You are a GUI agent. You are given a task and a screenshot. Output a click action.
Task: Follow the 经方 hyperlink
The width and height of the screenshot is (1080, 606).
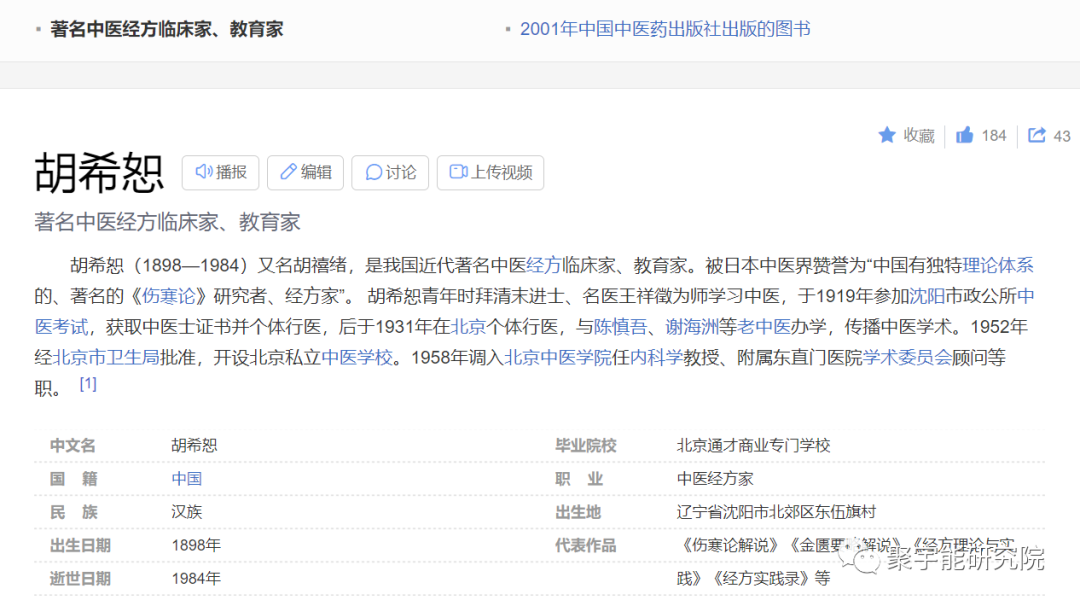click(x=542, y=265)
